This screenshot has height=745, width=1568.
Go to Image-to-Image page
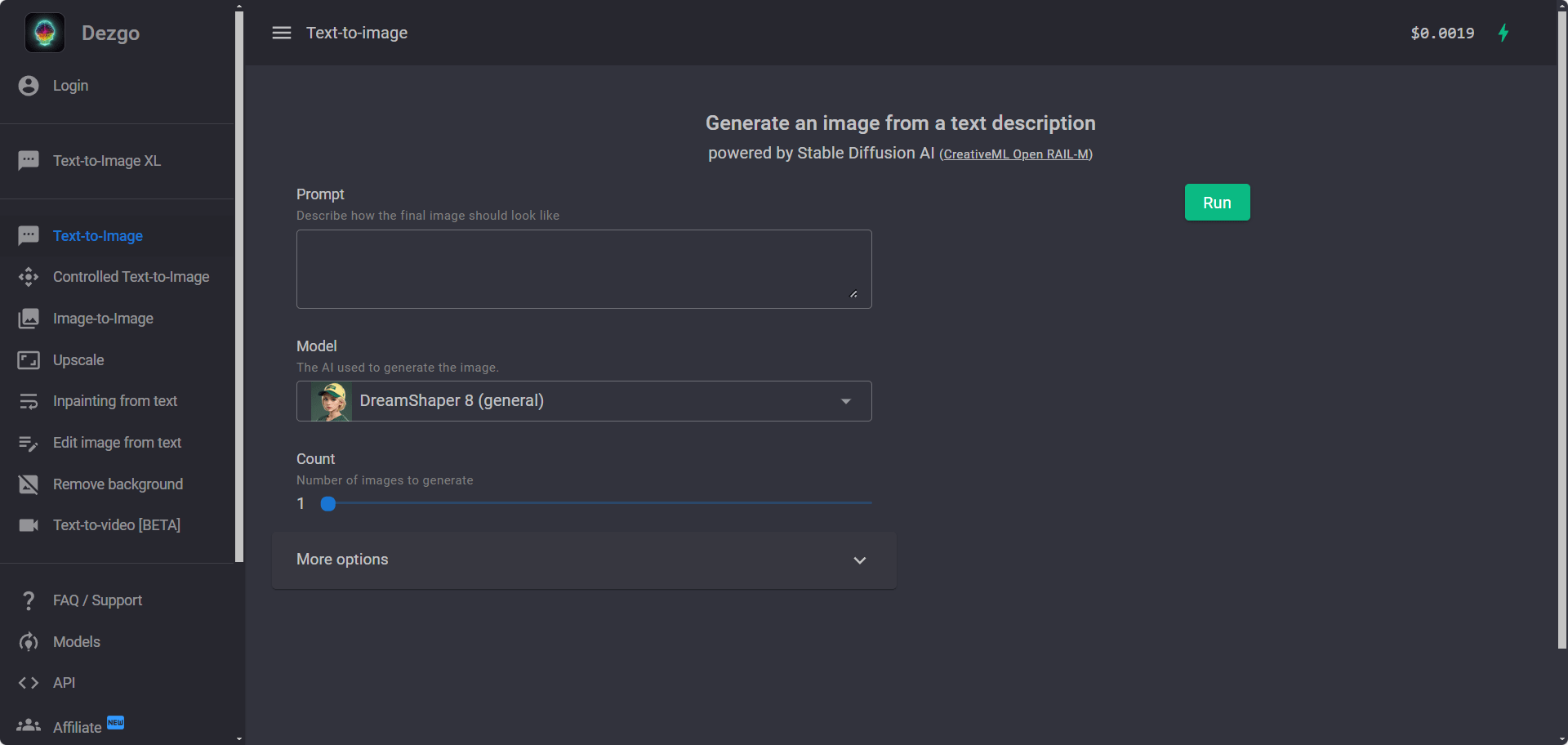pos(103,319)
